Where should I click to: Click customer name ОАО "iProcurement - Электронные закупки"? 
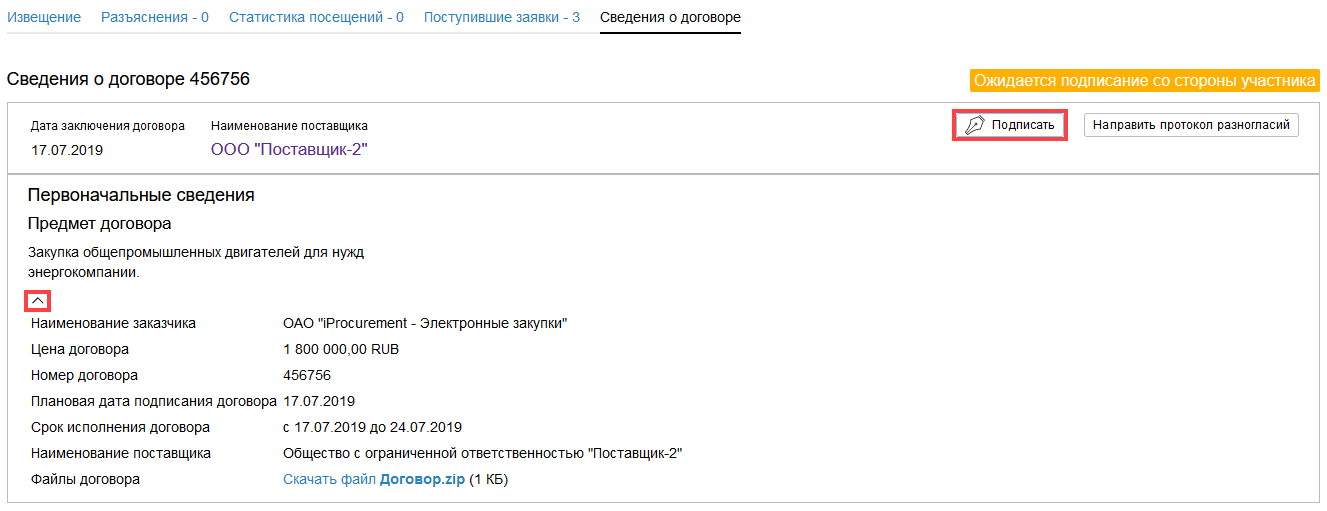(x=425, y=324)
